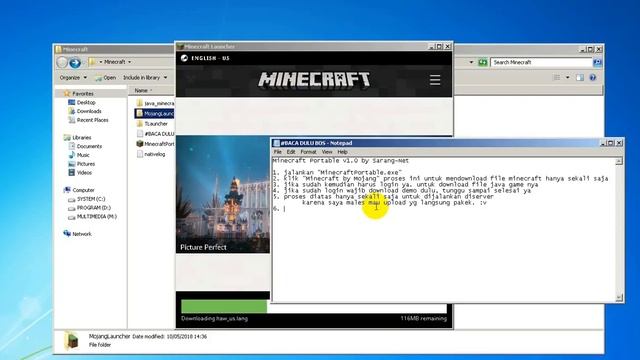Image resolution: width=640 pixels, height=360 pixels.
Task: Maximize the Notepad window
Action: [x=611, y=143]
